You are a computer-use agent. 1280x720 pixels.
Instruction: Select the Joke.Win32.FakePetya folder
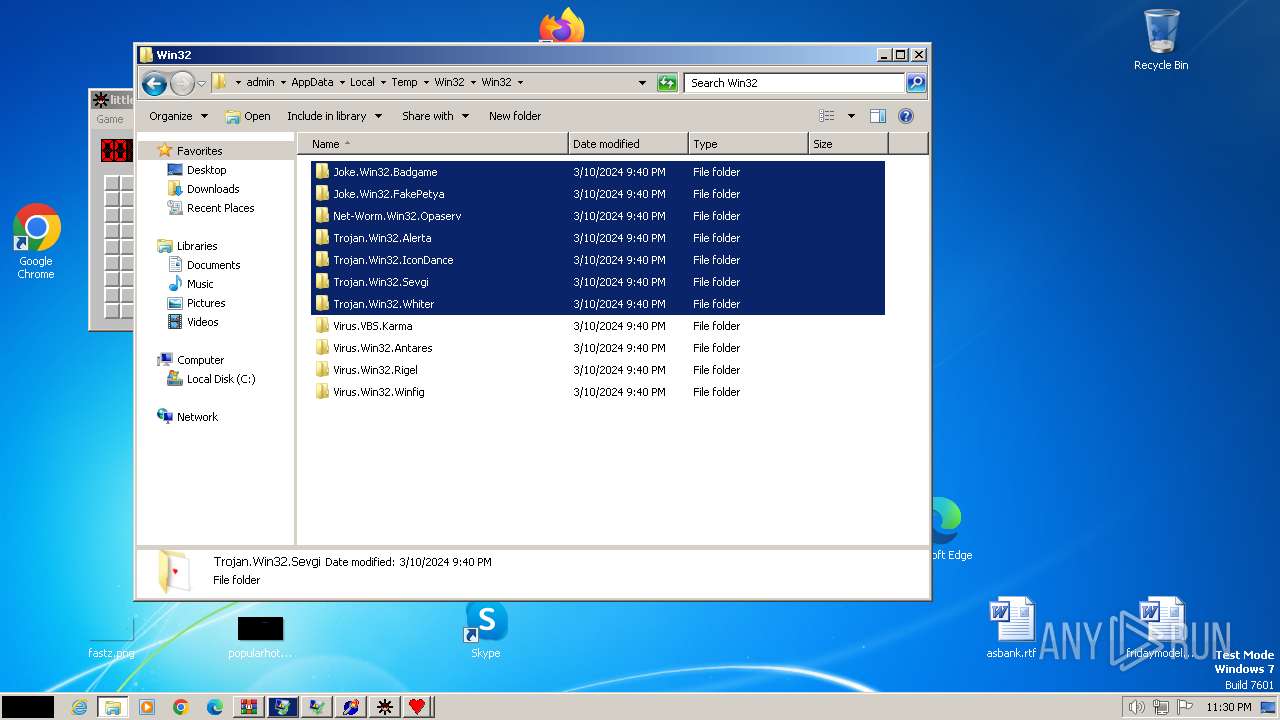[598, 194]
